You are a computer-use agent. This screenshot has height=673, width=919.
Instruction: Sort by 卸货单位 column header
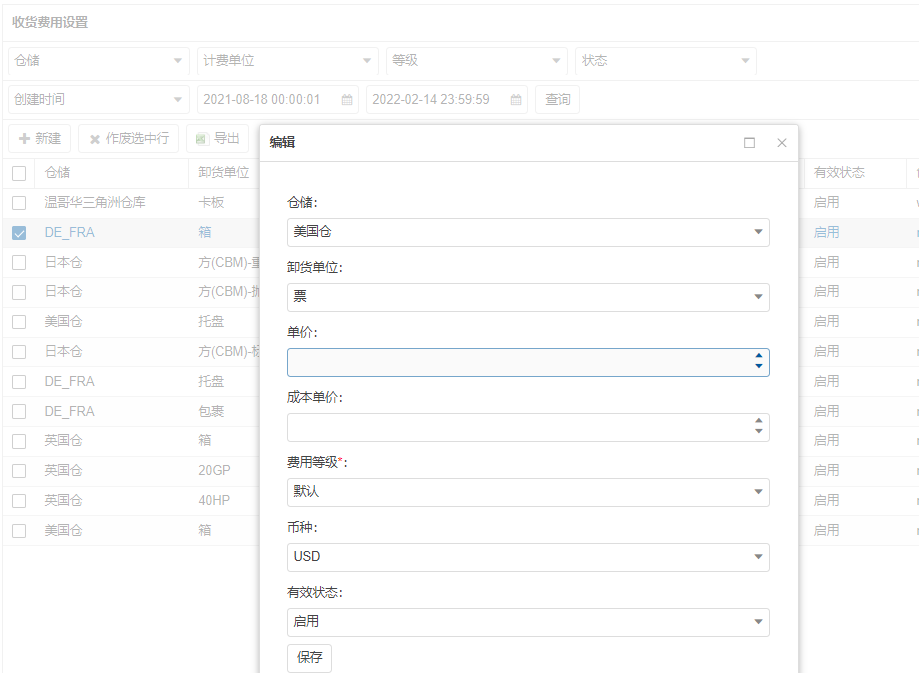coord(223,172)
